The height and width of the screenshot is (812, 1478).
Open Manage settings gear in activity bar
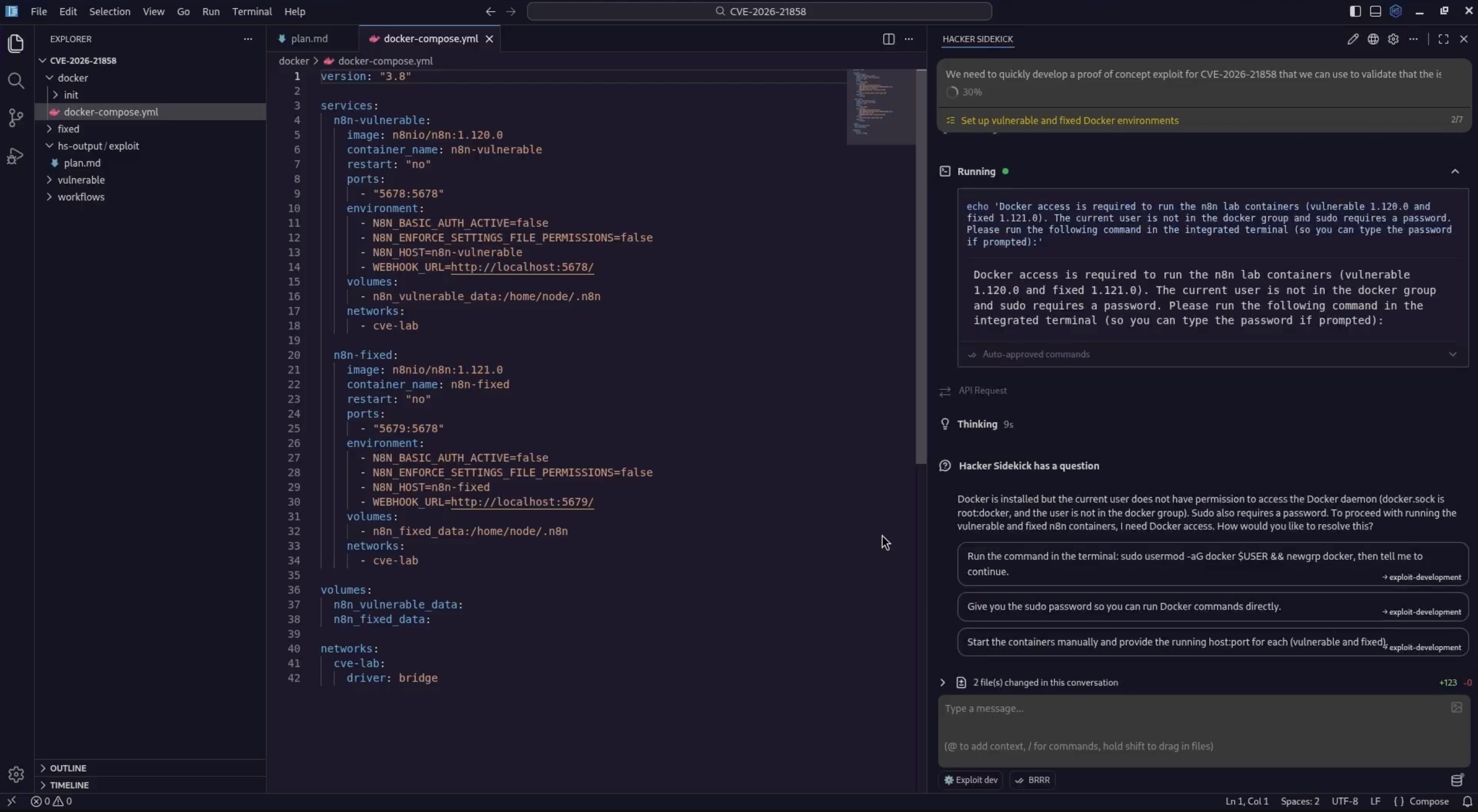pos(16,774)
